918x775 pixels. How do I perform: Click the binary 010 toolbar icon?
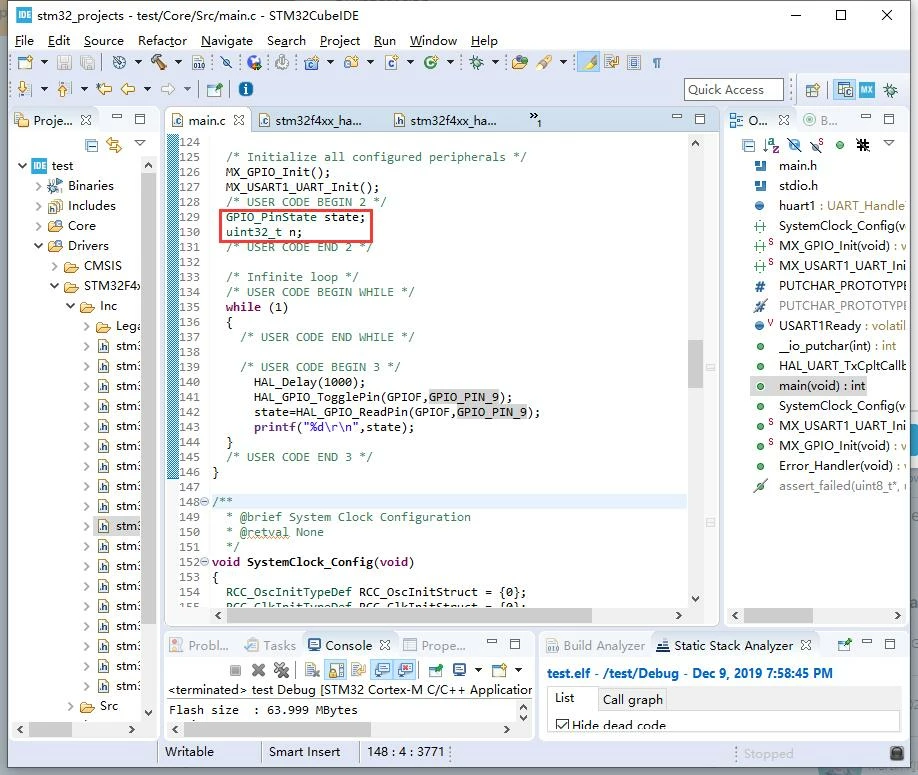point(199,62)
